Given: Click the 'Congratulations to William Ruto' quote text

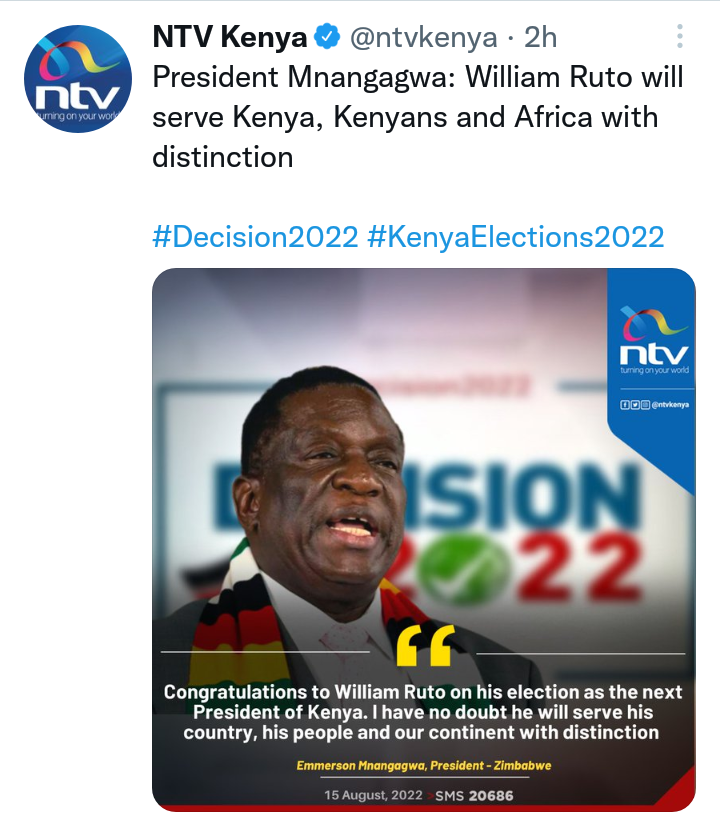Looking at the screenshot, I should point(423,712).
